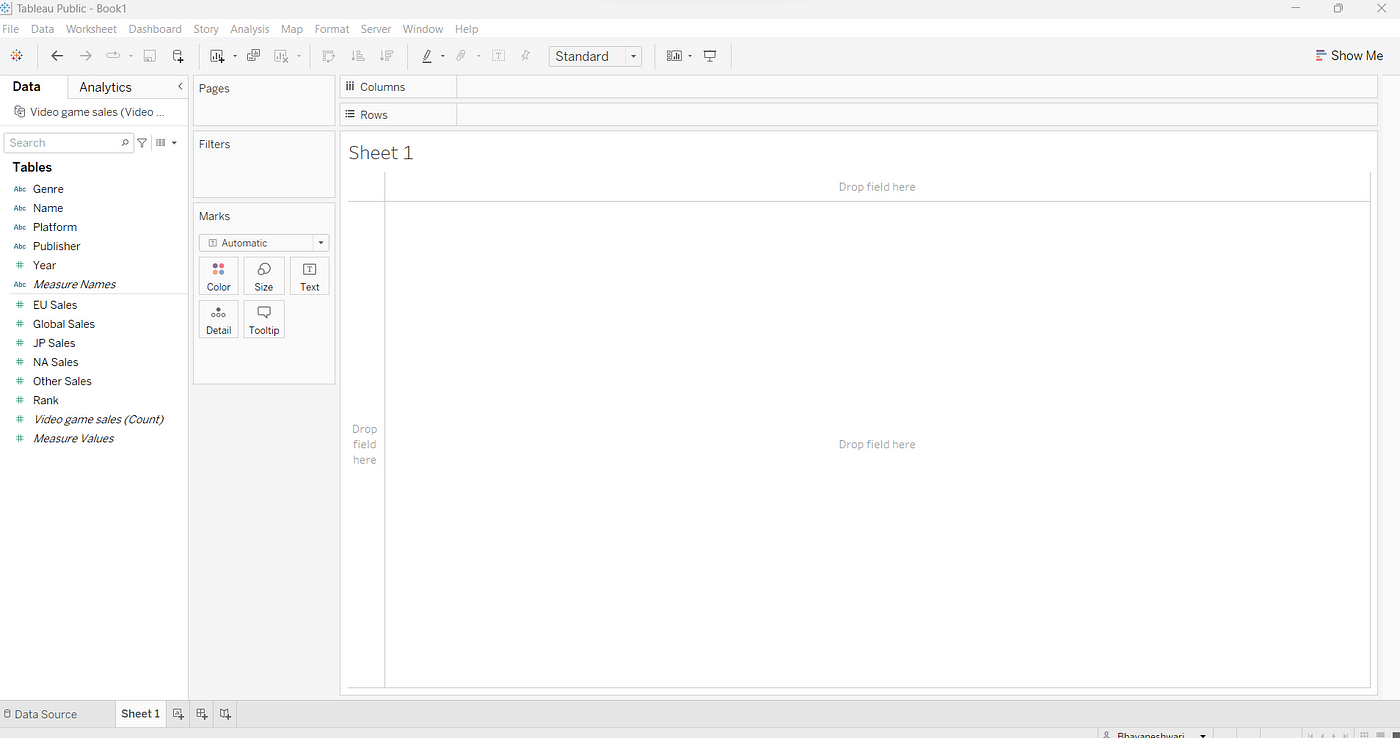Select the NA Sales measure
The image size is (1400, 738).
56,362
